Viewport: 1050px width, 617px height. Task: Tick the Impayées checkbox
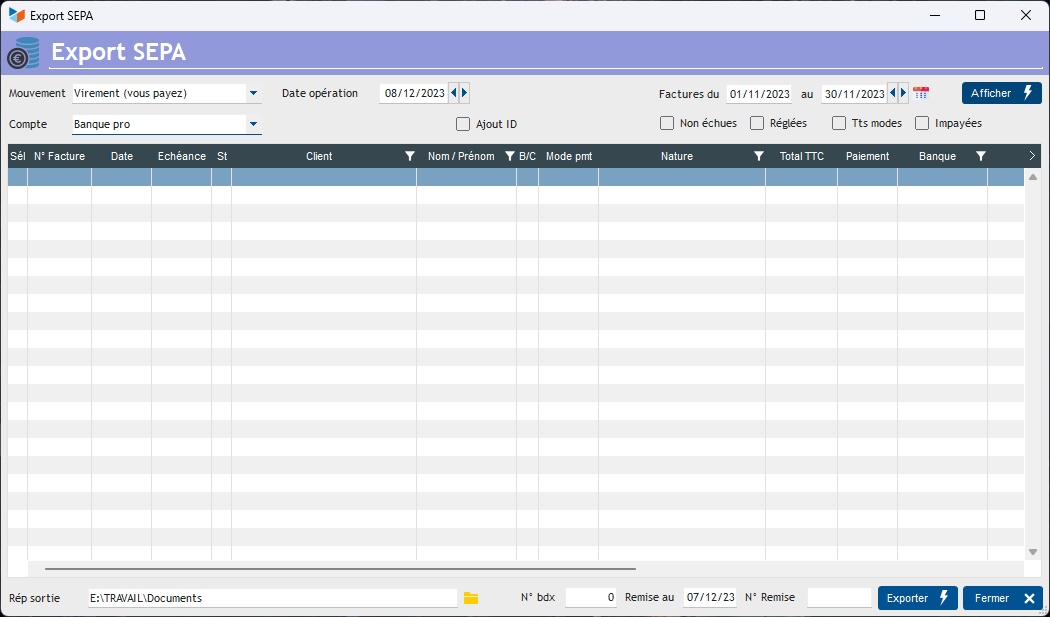point(922,123)
